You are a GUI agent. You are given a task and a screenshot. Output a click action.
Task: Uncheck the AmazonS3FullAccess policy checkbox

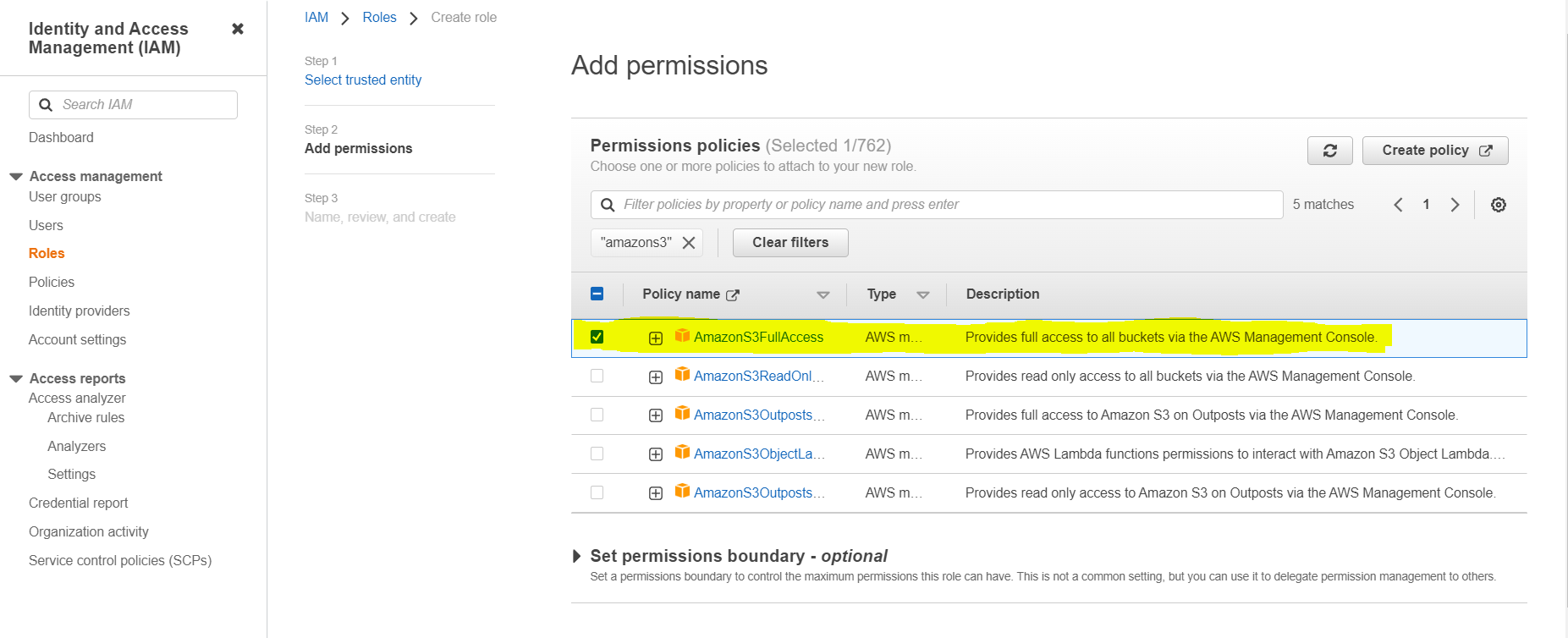coord(597,336)
